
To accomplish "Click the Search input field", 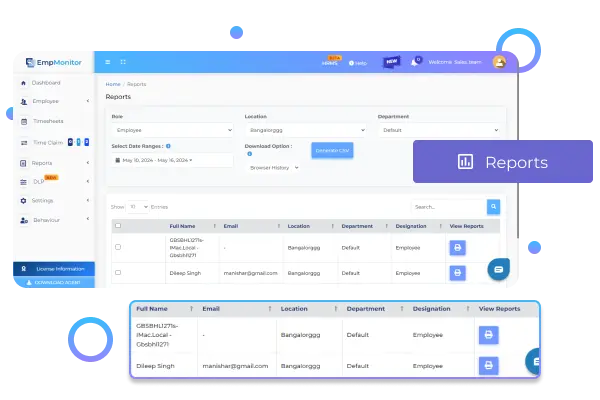I will pos(447,207).
